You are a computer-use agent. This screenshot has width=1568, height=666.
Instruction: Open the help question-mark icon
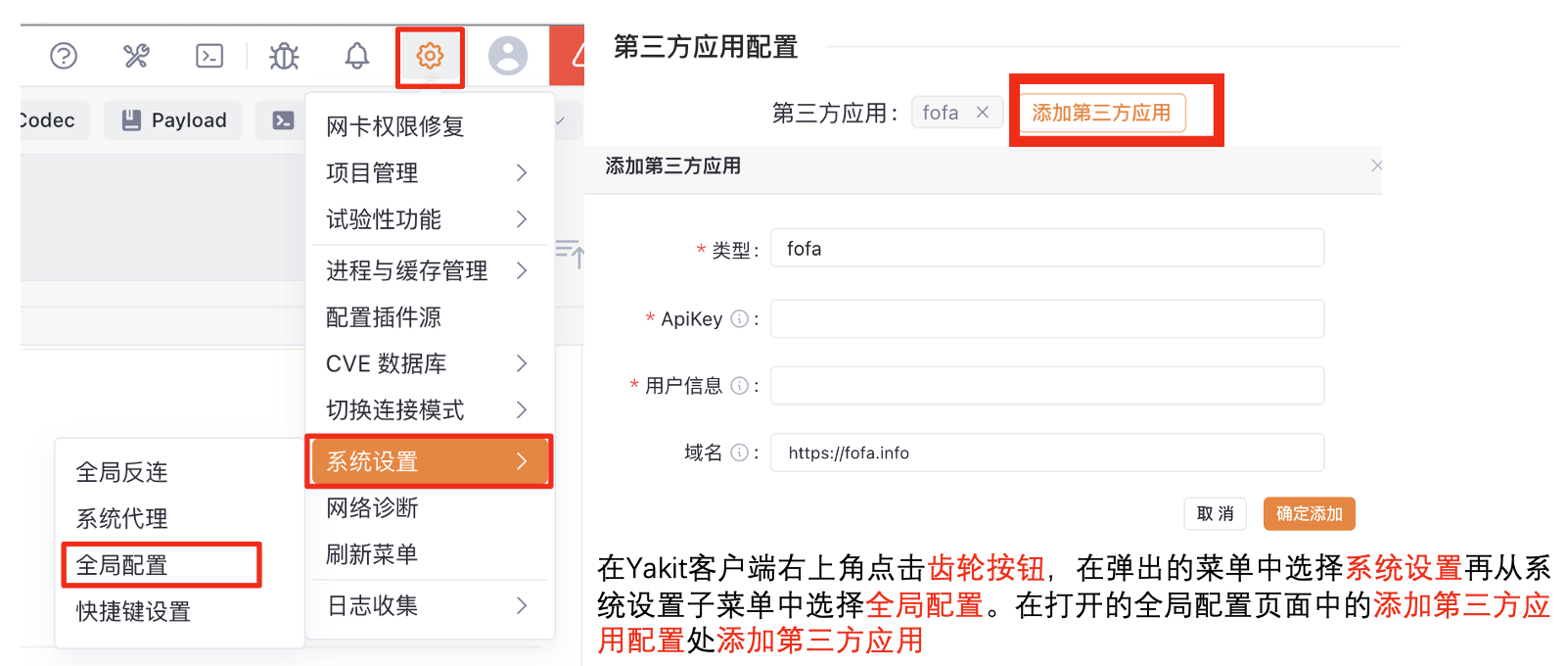point(64,56)
